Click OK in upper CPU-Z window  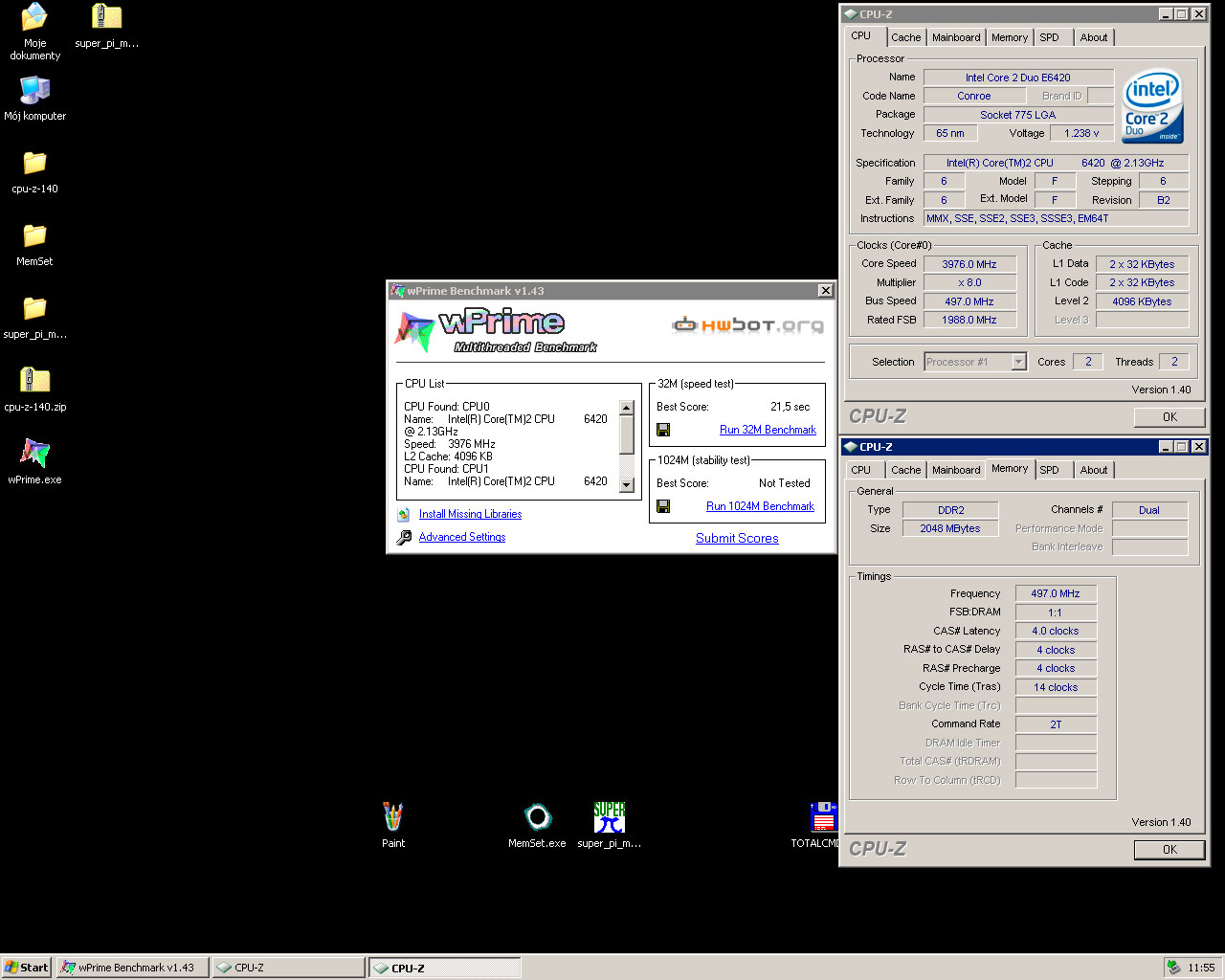1169,417
